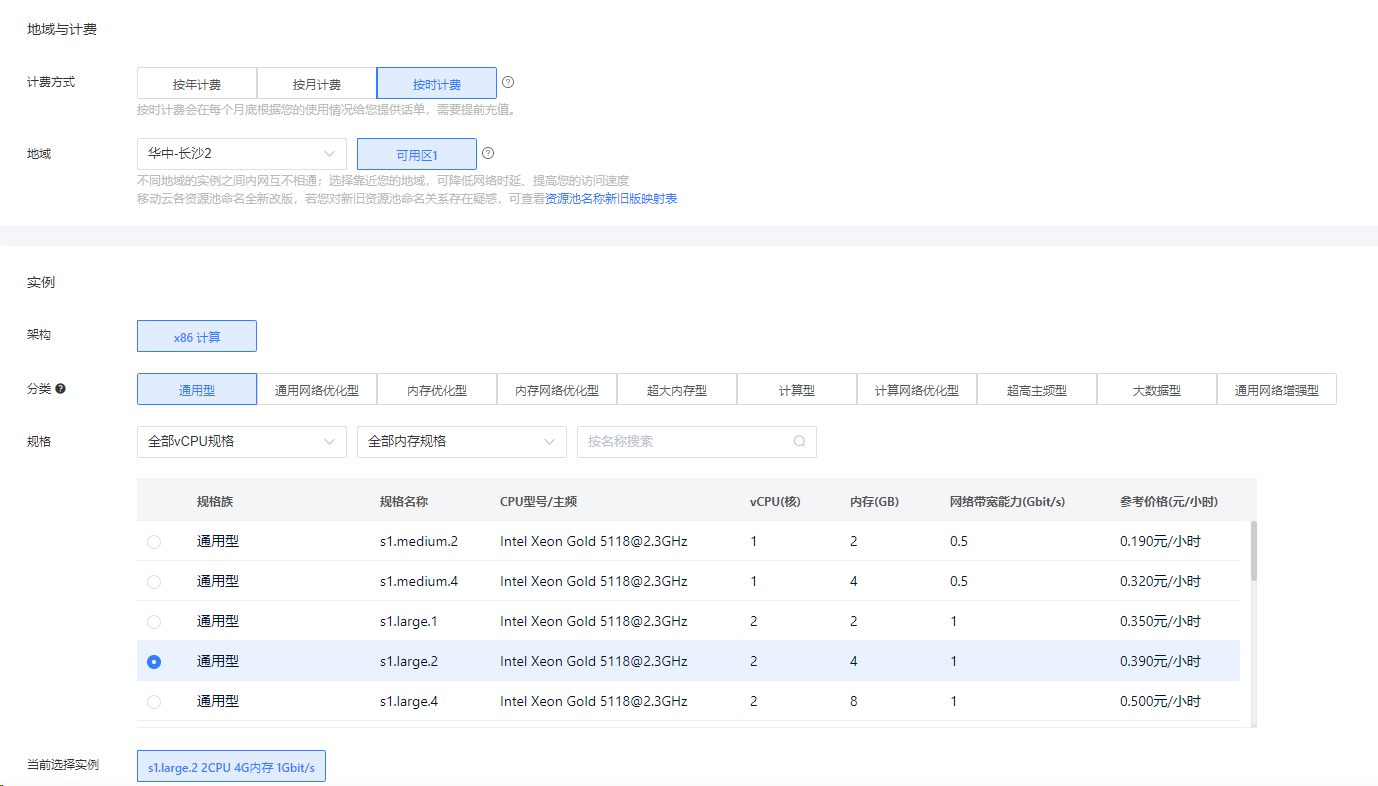Select the s1.large.1 radio button

coord(154,621)
